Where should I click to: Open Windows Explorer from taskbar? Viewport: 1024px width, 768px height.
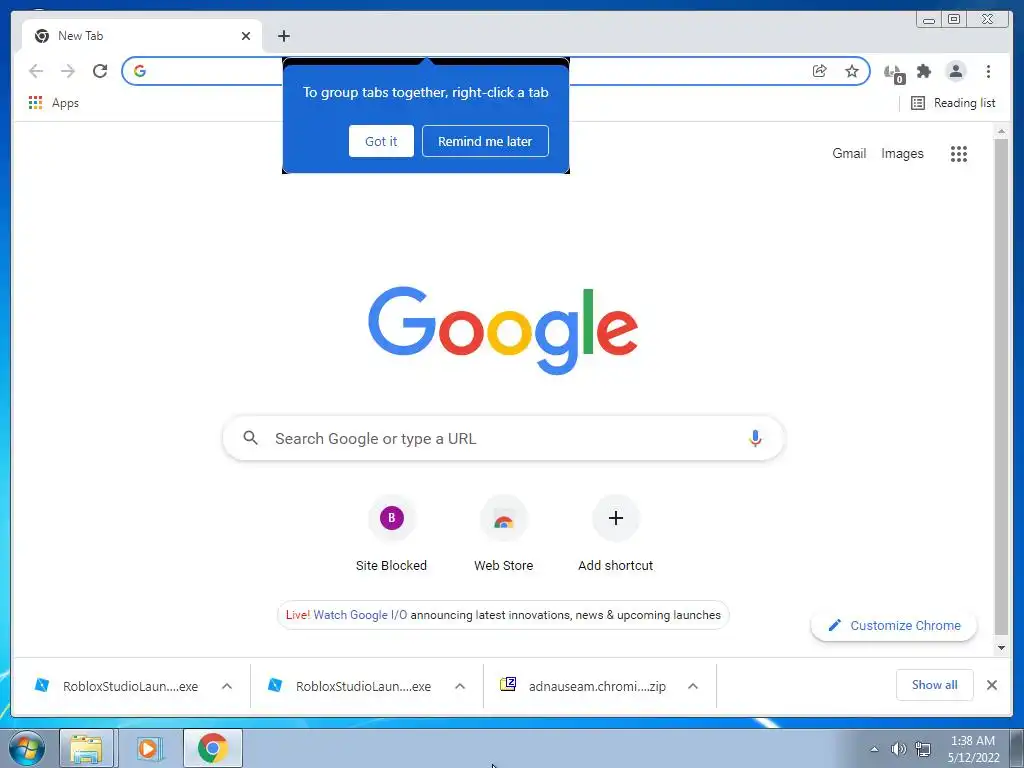[x=86, y=748]
